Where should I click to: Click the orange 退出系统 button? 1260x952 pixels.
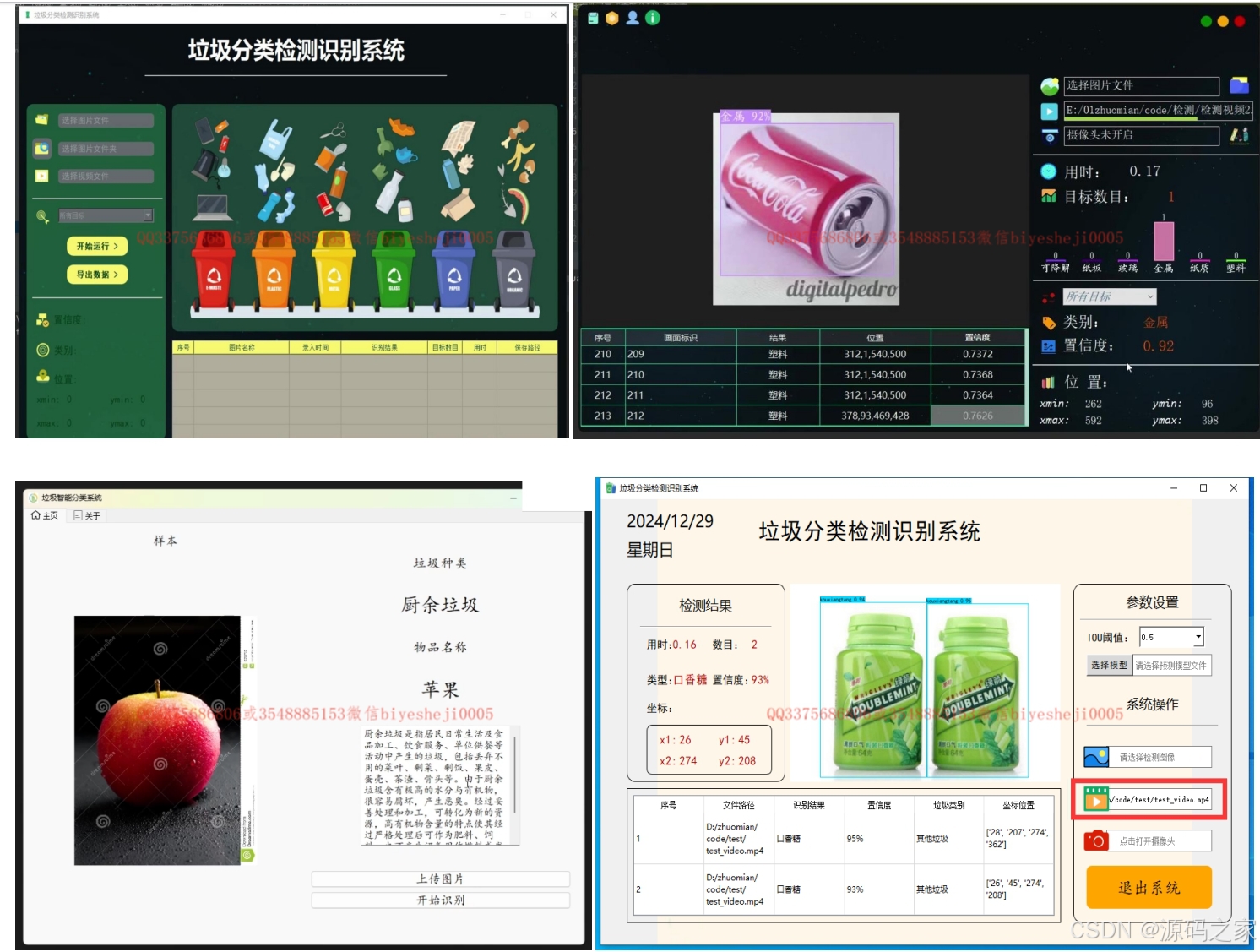tap(1149, 888)
